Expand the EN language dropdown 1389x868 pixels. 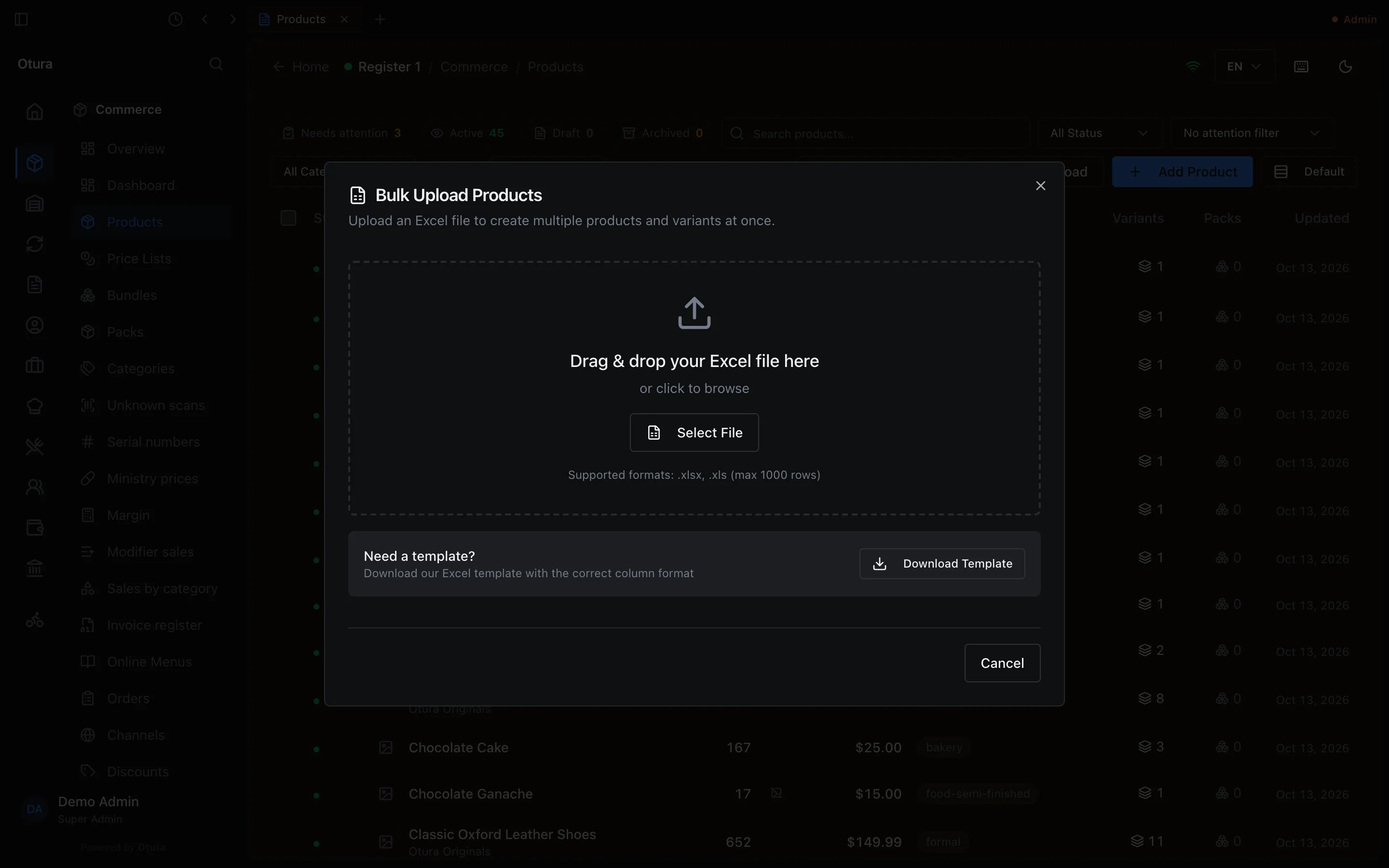(x=1244, y=67)
